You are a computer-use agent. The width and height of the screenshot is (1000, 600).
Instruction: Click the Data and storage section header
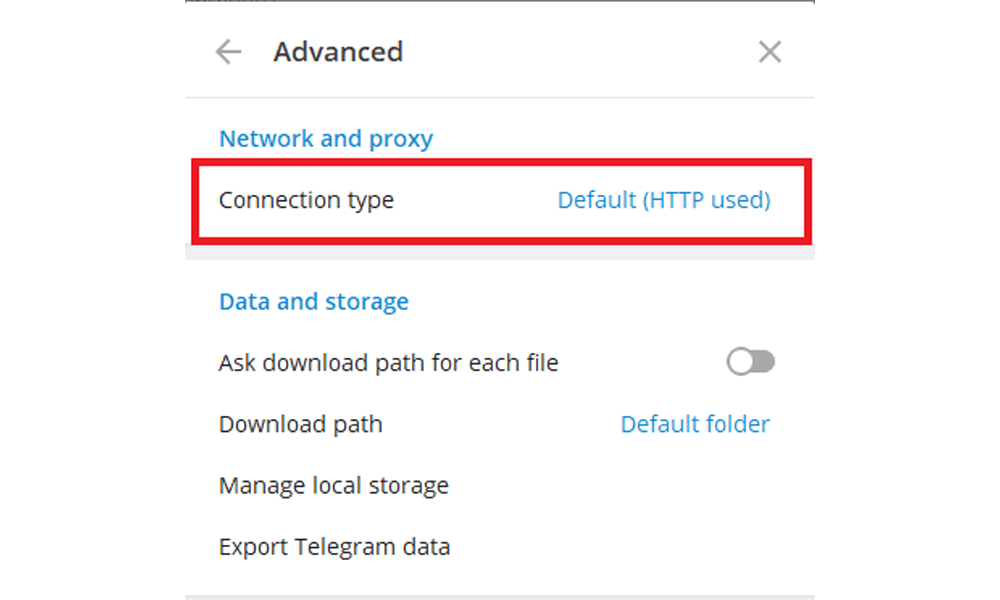(x=314, y=301)
